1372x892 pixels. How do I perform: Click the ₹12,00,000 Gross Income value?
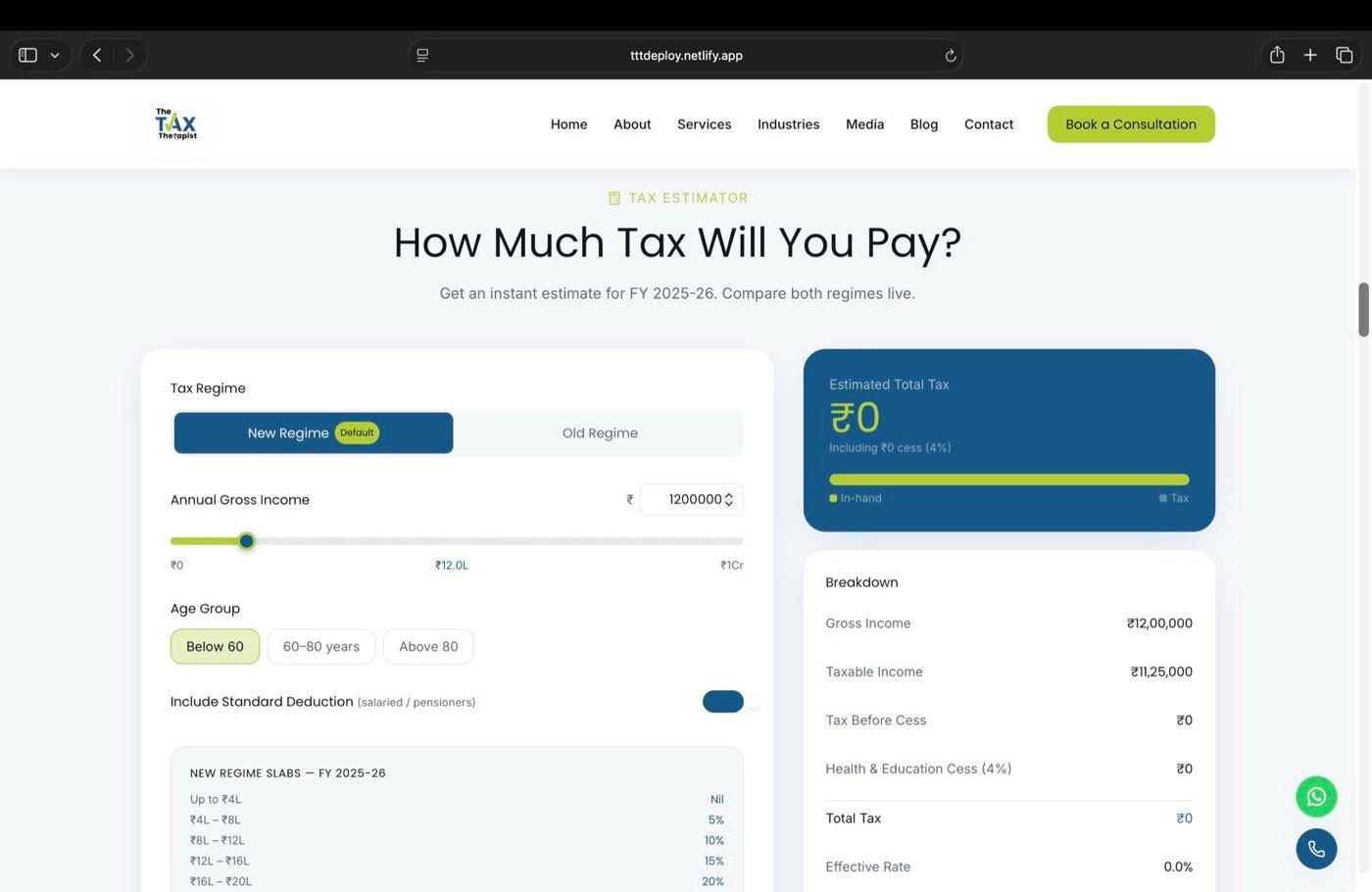pos(1159,623)
